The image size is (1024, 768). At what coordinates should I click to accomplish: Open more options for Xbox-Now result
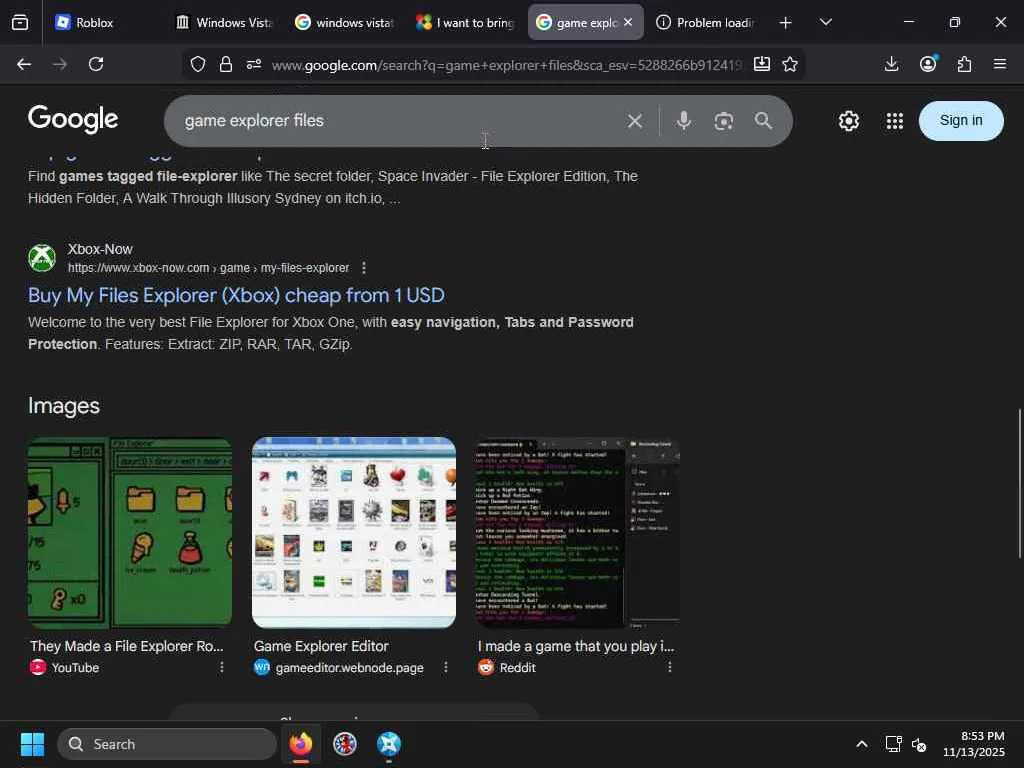pyautogui.click(x=364, y=268)
